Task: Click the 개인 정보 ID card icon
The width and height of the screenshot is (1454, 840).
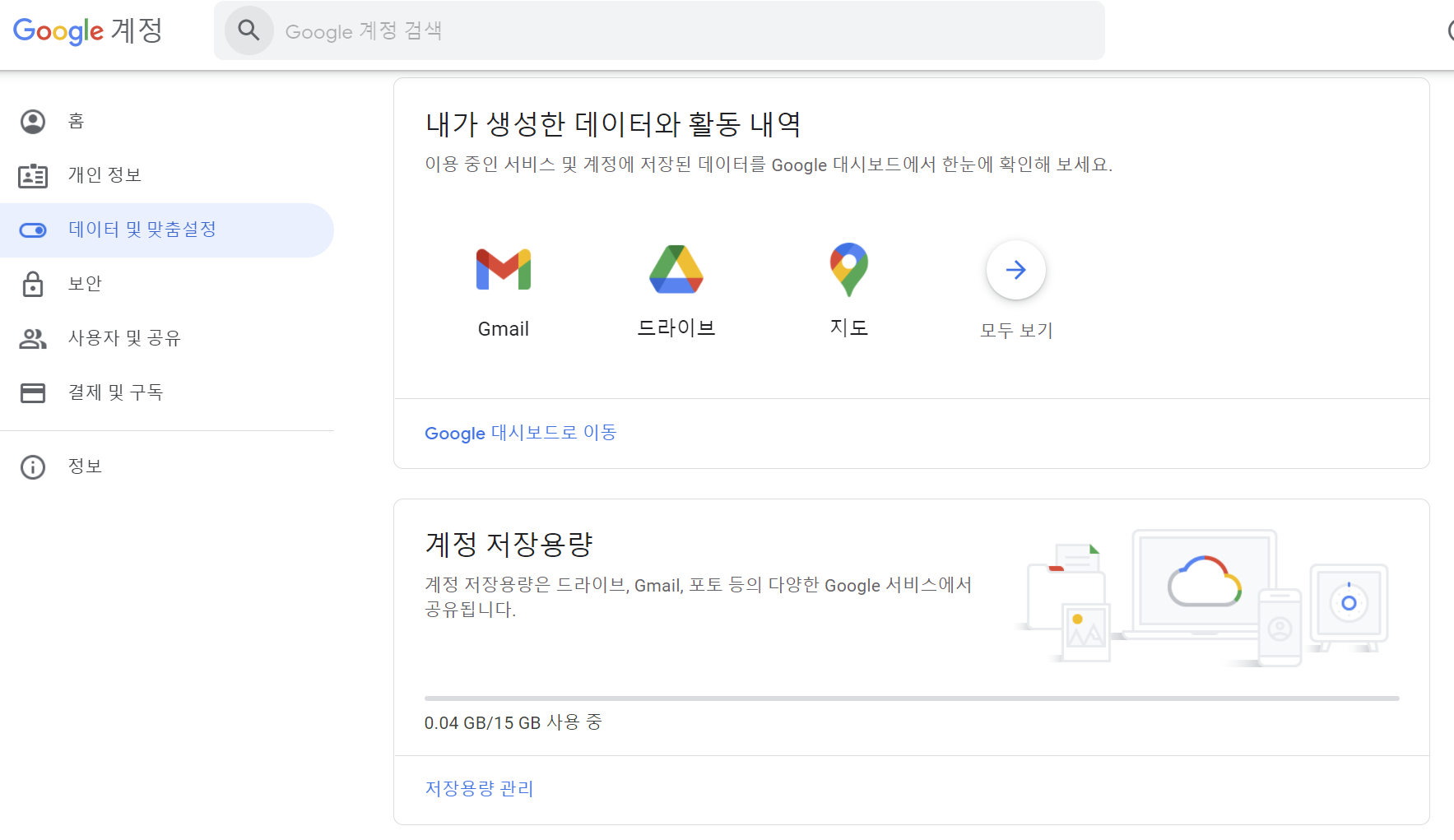Action: 33,176
